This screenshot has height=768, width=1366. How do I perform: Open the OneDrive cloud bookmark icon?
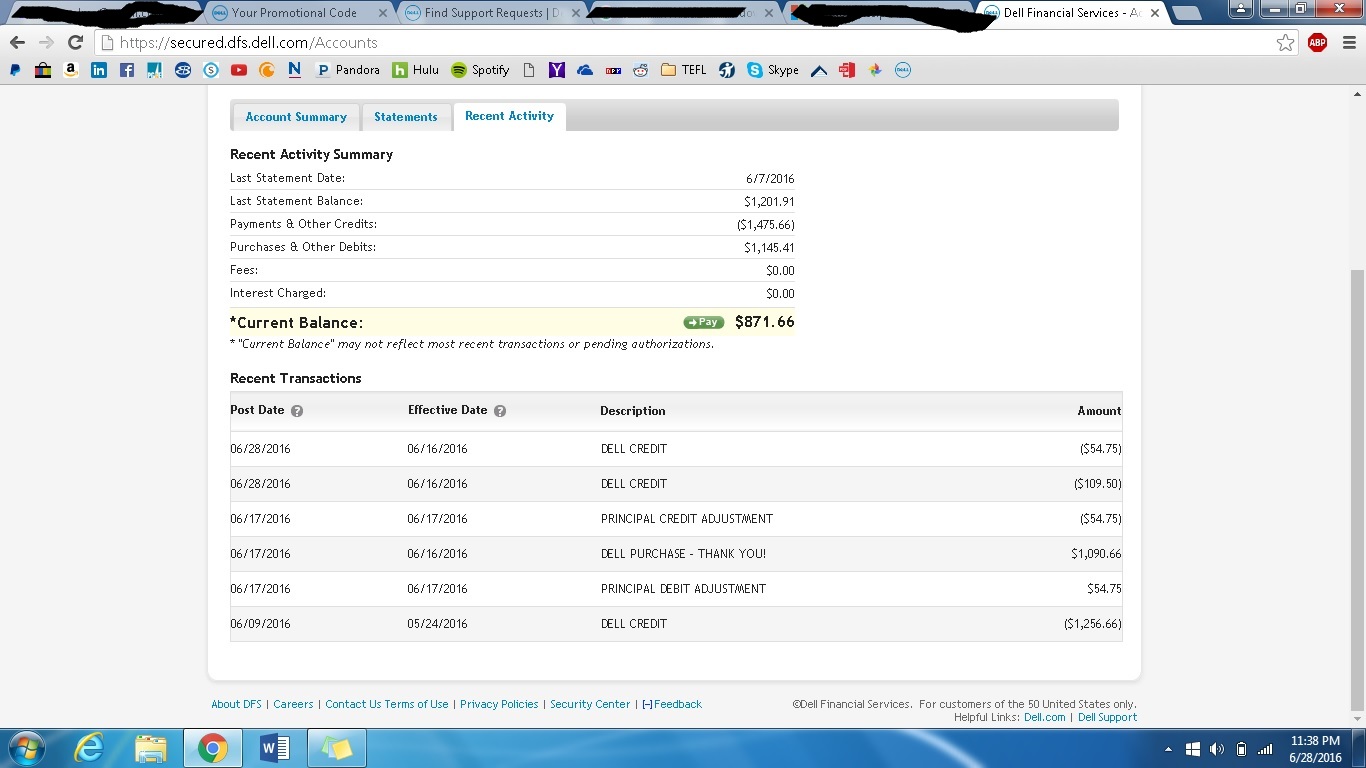pos(585,70)
